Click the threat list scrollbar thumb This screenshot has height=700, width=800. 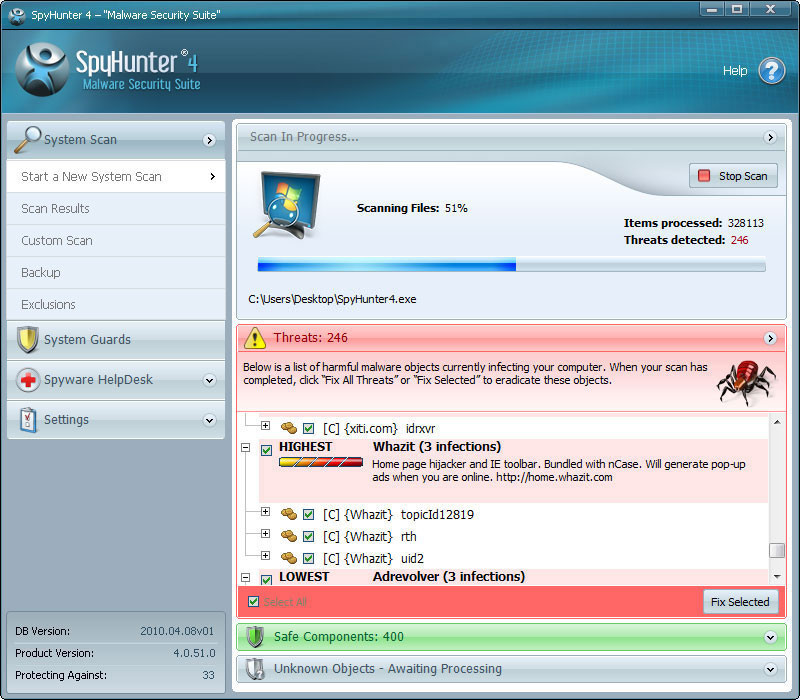click(x=777, y=550)
